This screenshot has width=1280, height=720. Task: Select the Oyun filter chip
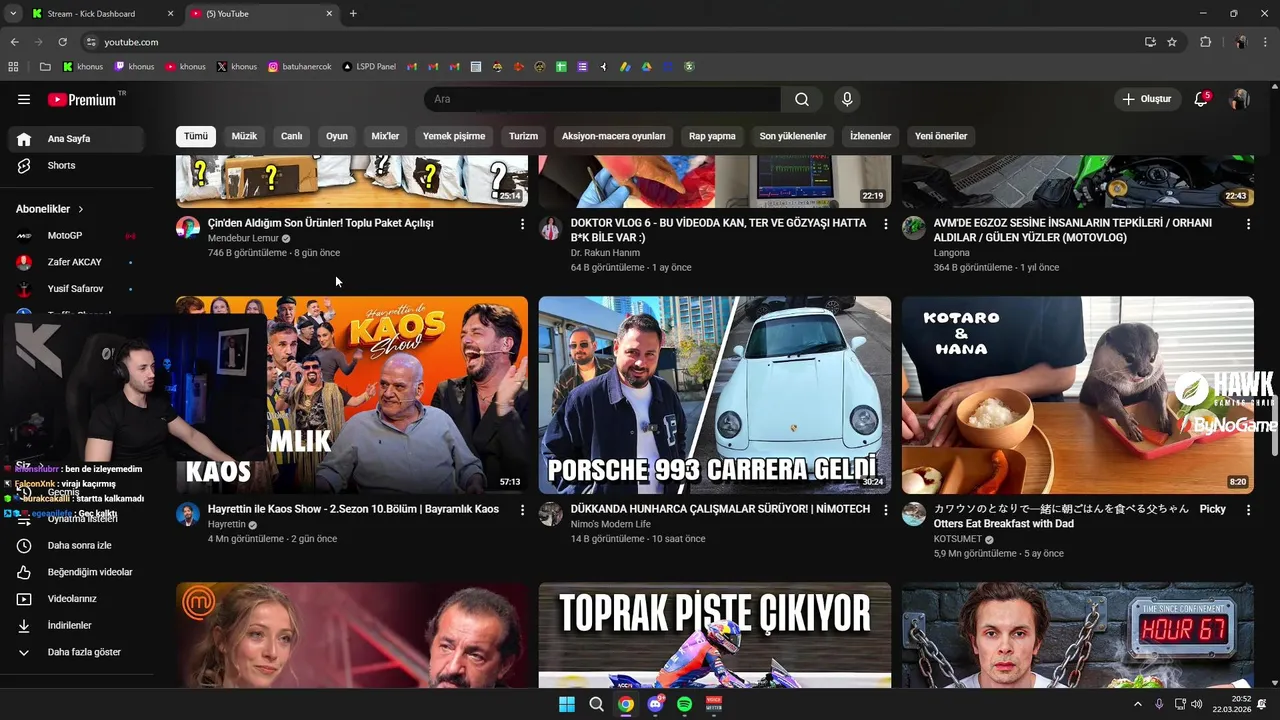(337, 136)
